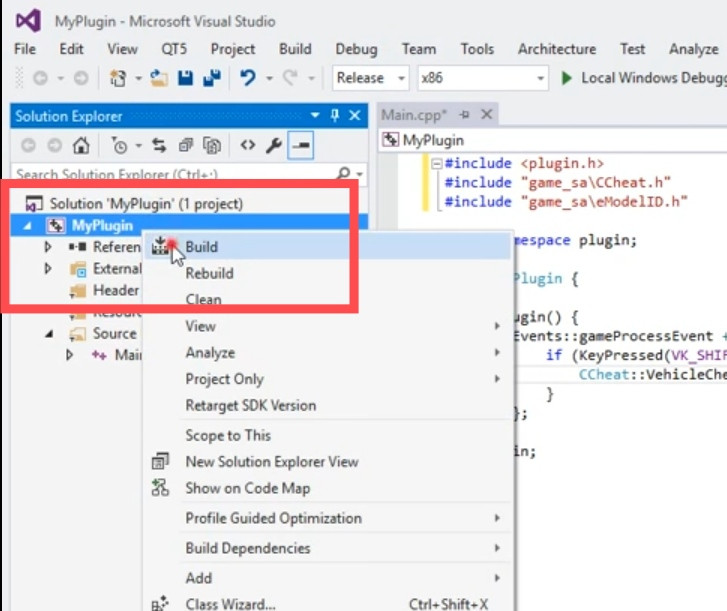Viewport: 727px width, 611px height.
Task: Undo the last action in toolbar
Action: coord(248,78)
